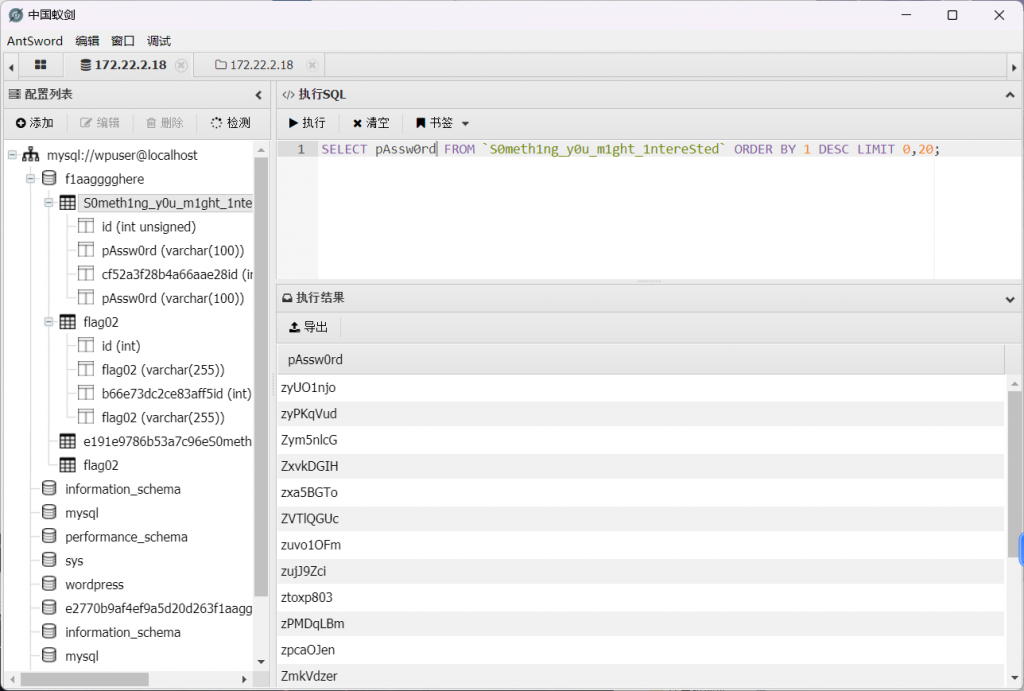Open the 书签 bookmark dropdown
Viewport: 1024px width, 691px height.
(x=442, y=123)
